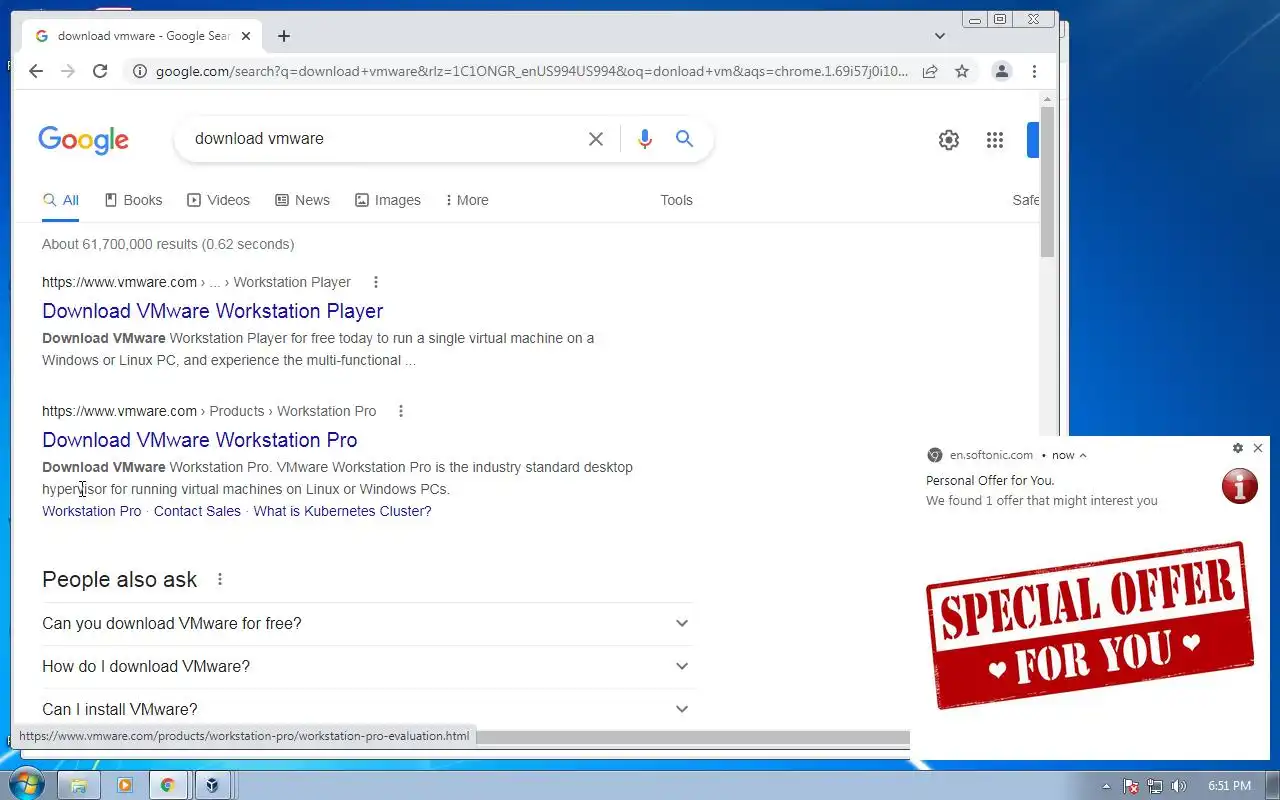Bookmark this tab with the star icon
The width and height of the screenshot is (1280, 800).
[962, 71]
